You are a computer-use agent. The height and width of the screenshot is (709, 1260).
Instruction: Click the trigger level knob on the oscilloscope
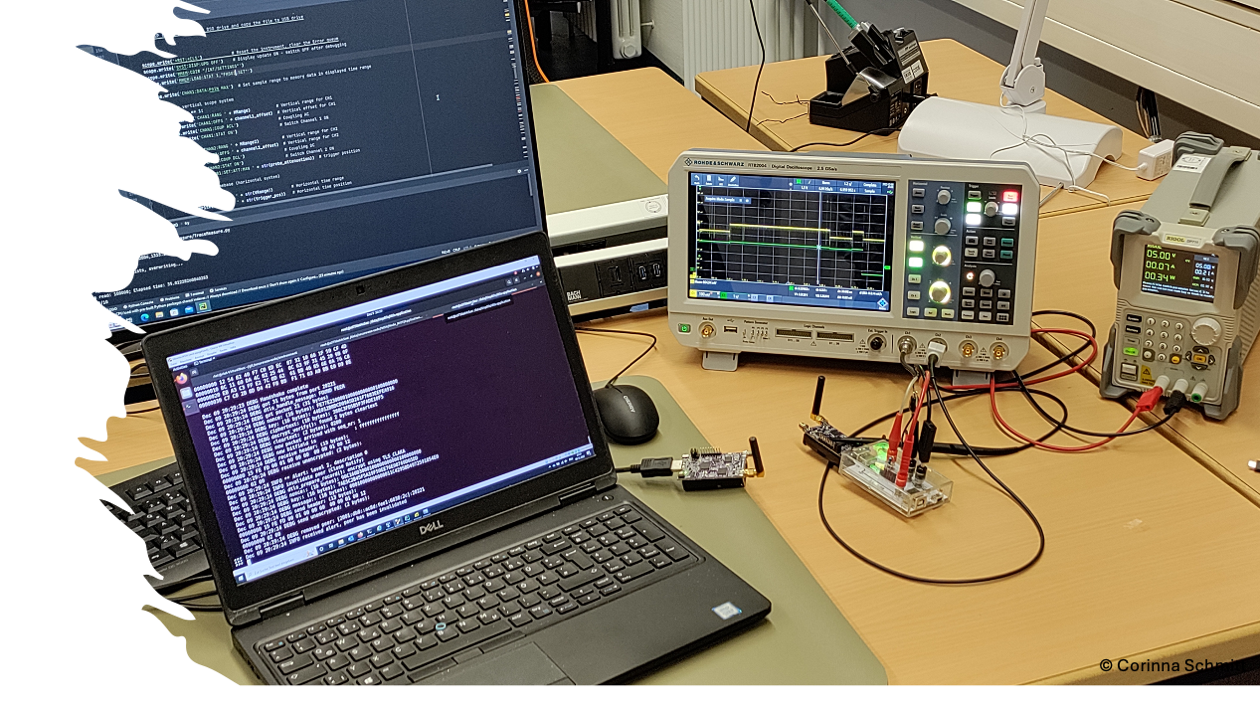coord(991,209)
